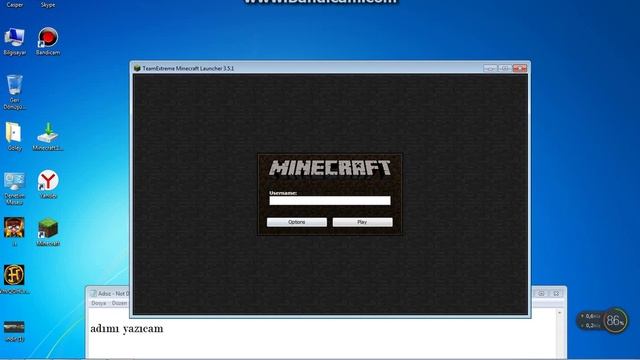Click the MINECRAFT logo in launcher
Screen dimensions: 640x360
click(x=330, y=168)
